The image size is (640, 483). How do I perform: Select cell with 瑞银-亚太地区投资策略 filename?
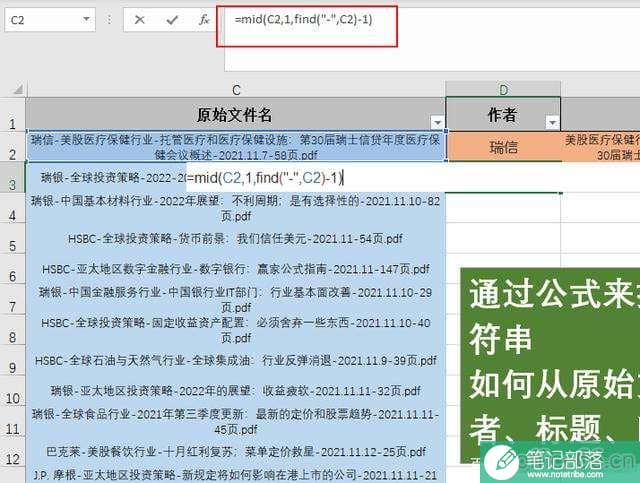tap(236, 391)
